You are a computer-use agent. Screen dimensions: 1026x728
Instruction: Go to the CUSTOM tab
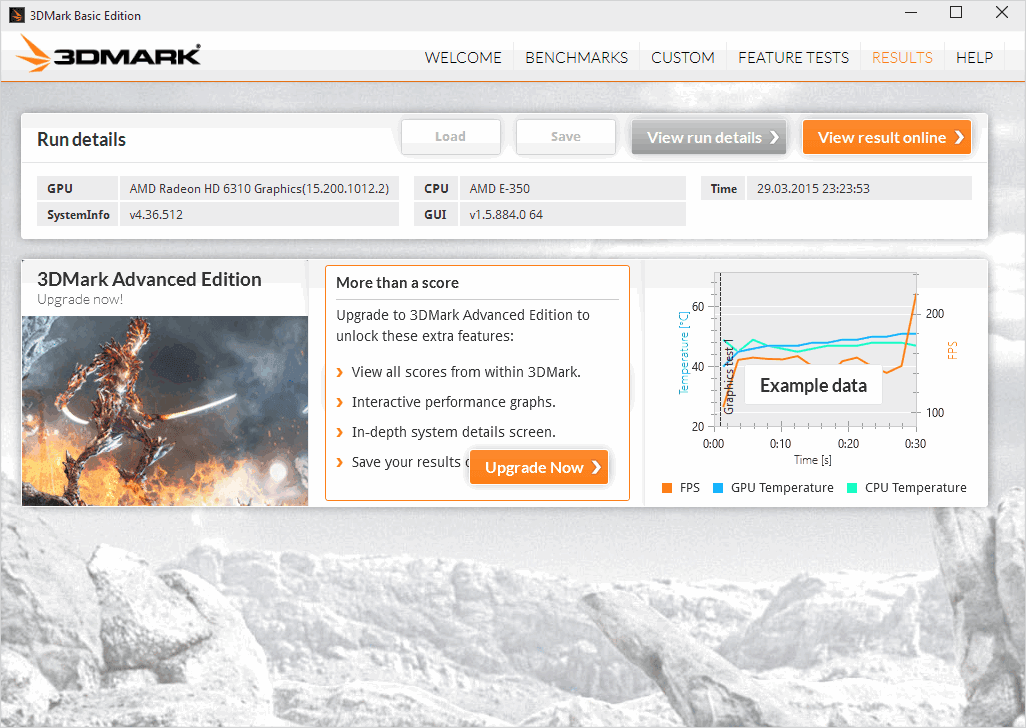point(682,58)
